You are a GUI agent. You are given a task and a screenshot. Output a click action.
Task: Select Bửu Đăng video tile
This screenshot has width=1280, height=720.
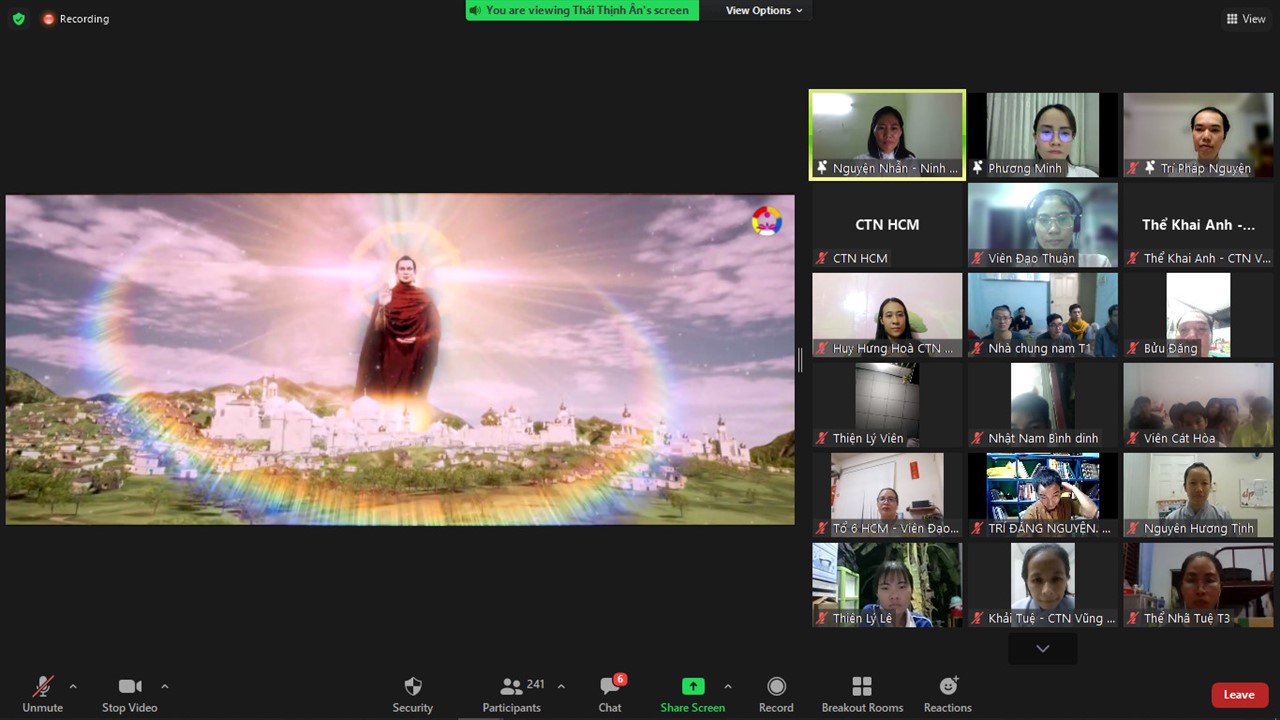1198,315
